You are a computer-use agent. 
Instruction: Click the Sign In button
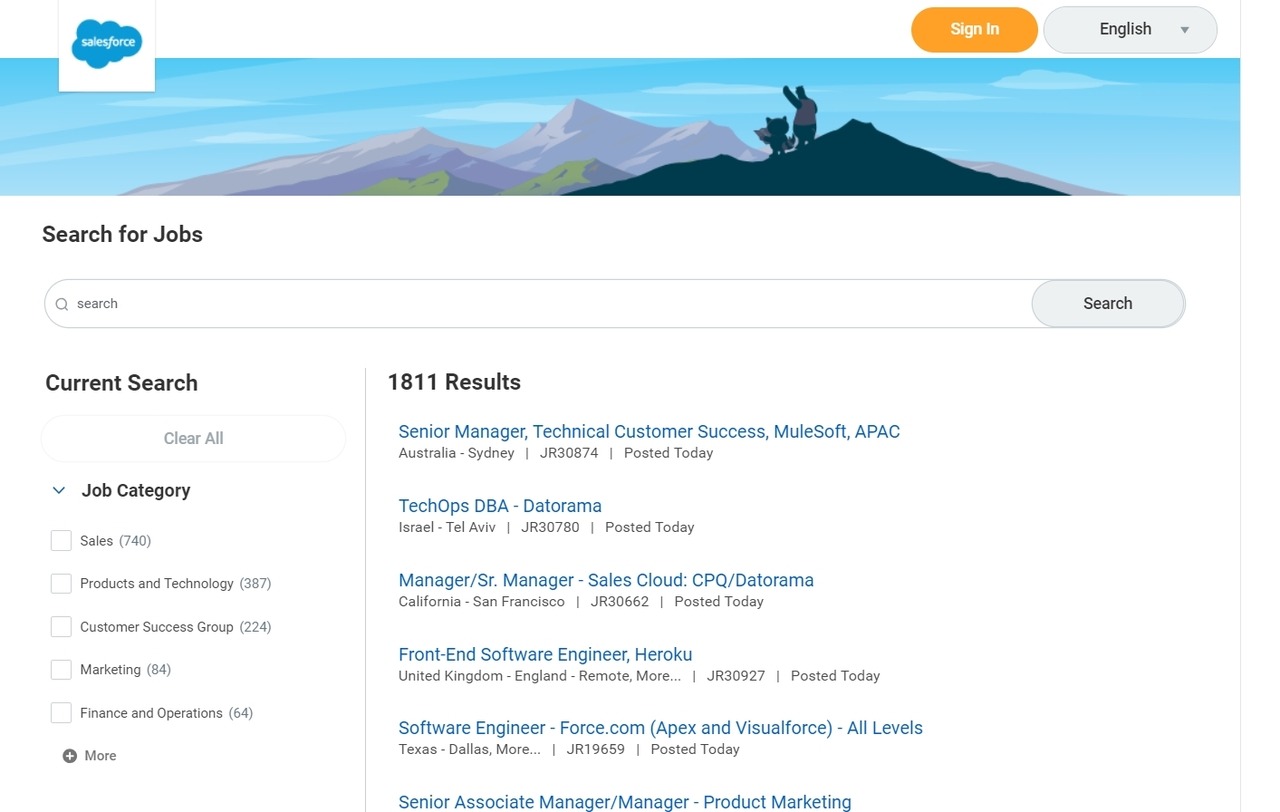974,29
